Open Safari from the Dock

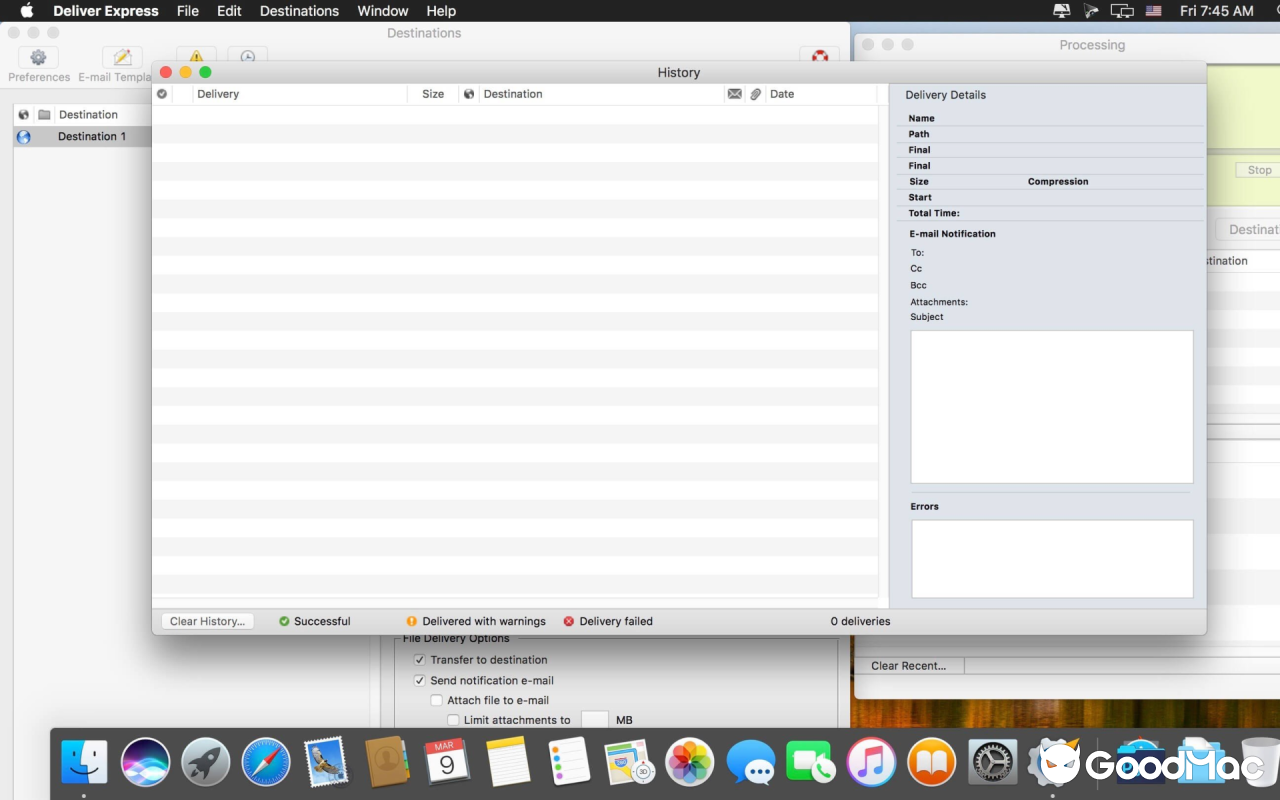[x=266, y=763]
